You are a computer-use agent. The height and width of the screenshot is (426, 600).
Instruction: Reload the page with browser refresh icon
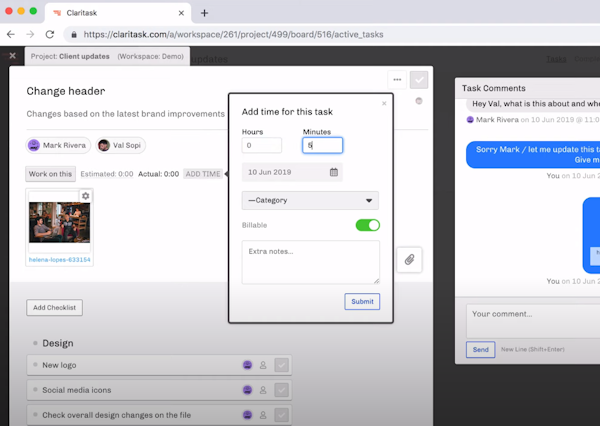pyautogui.click(x=50, y=34)
